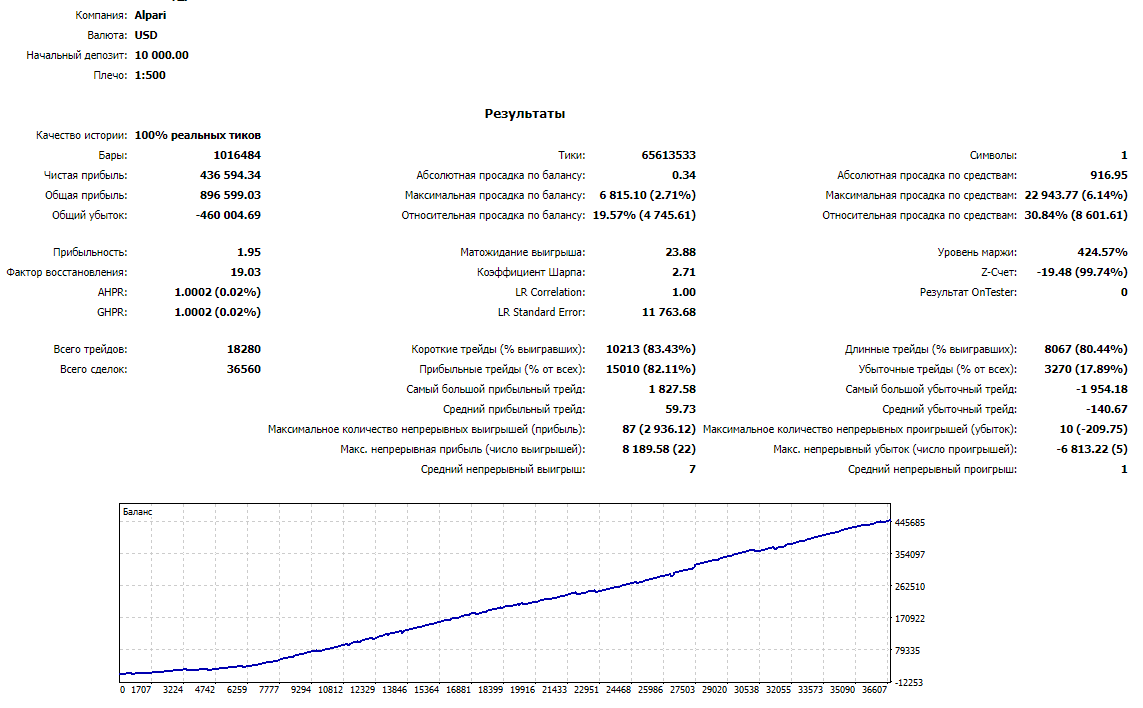The height and width of the screenshot is (708, 1143).
Task: Click maximal consecutive profit 8 189.58 (22)
Action: (659, 449)
